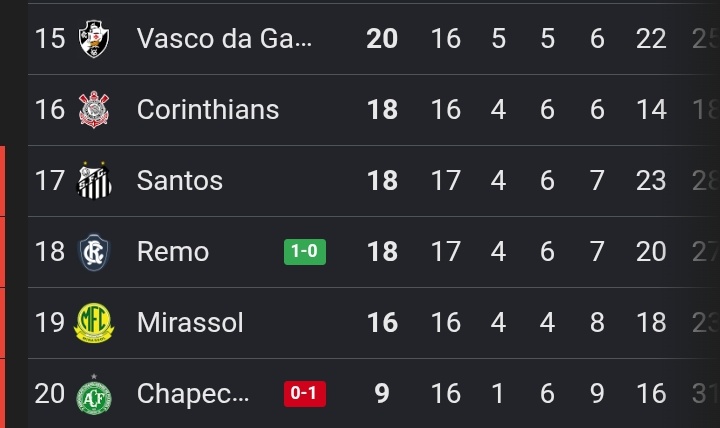Image resolution: width=720 pixels, height=428 pixels.
Task: Select the Chapecoense green crest
Action: pos(94,394)
